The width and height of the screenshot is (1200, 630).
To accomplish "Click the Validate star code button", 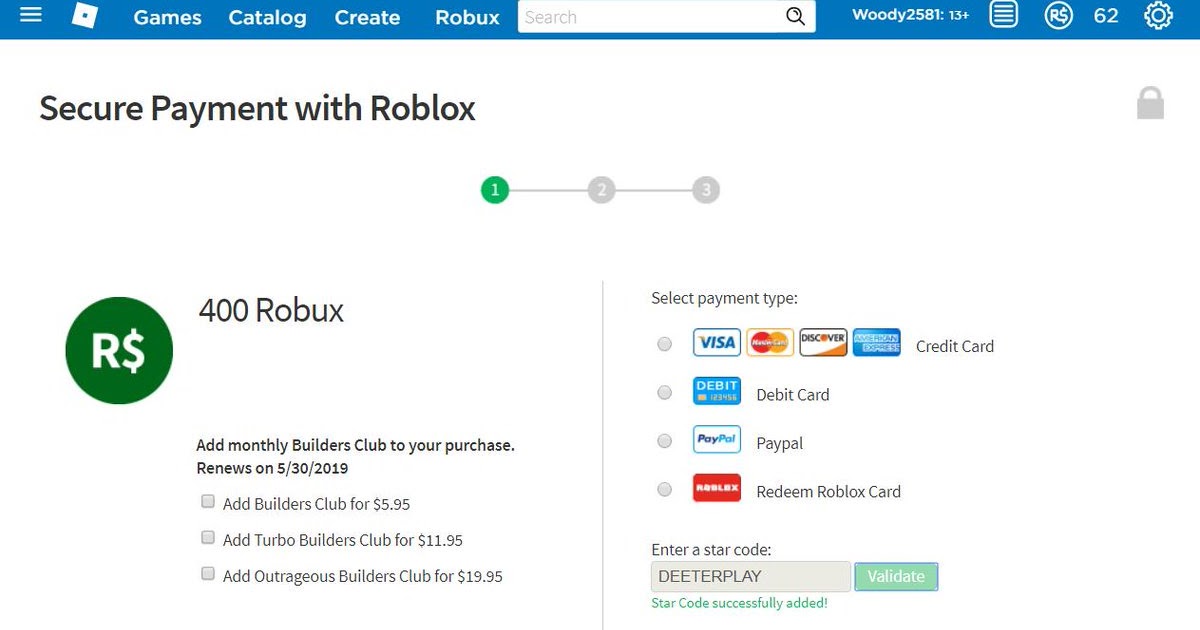I will click(896, 576).
